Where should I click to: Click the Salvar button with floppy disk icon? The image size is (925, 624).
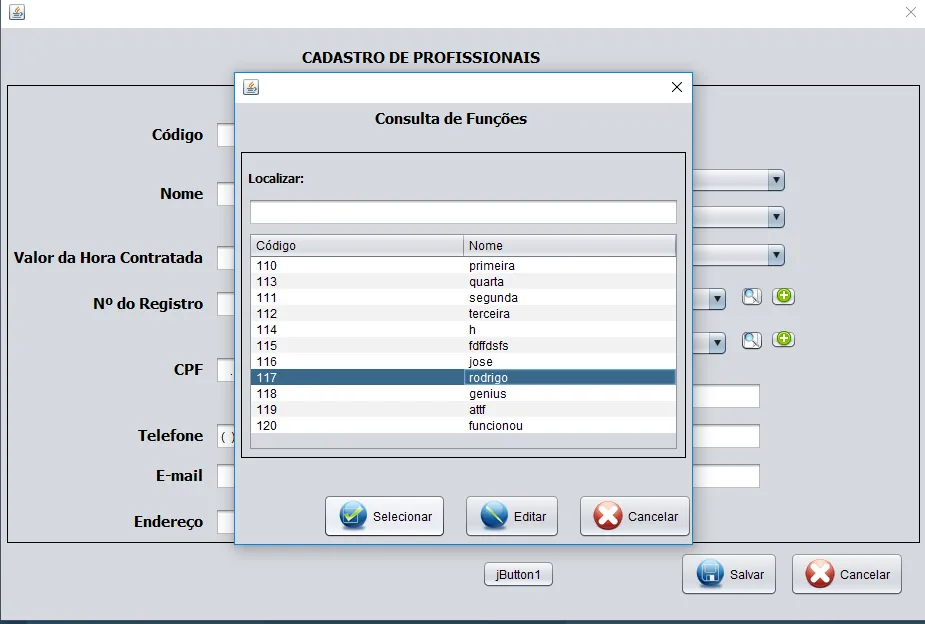729,574
